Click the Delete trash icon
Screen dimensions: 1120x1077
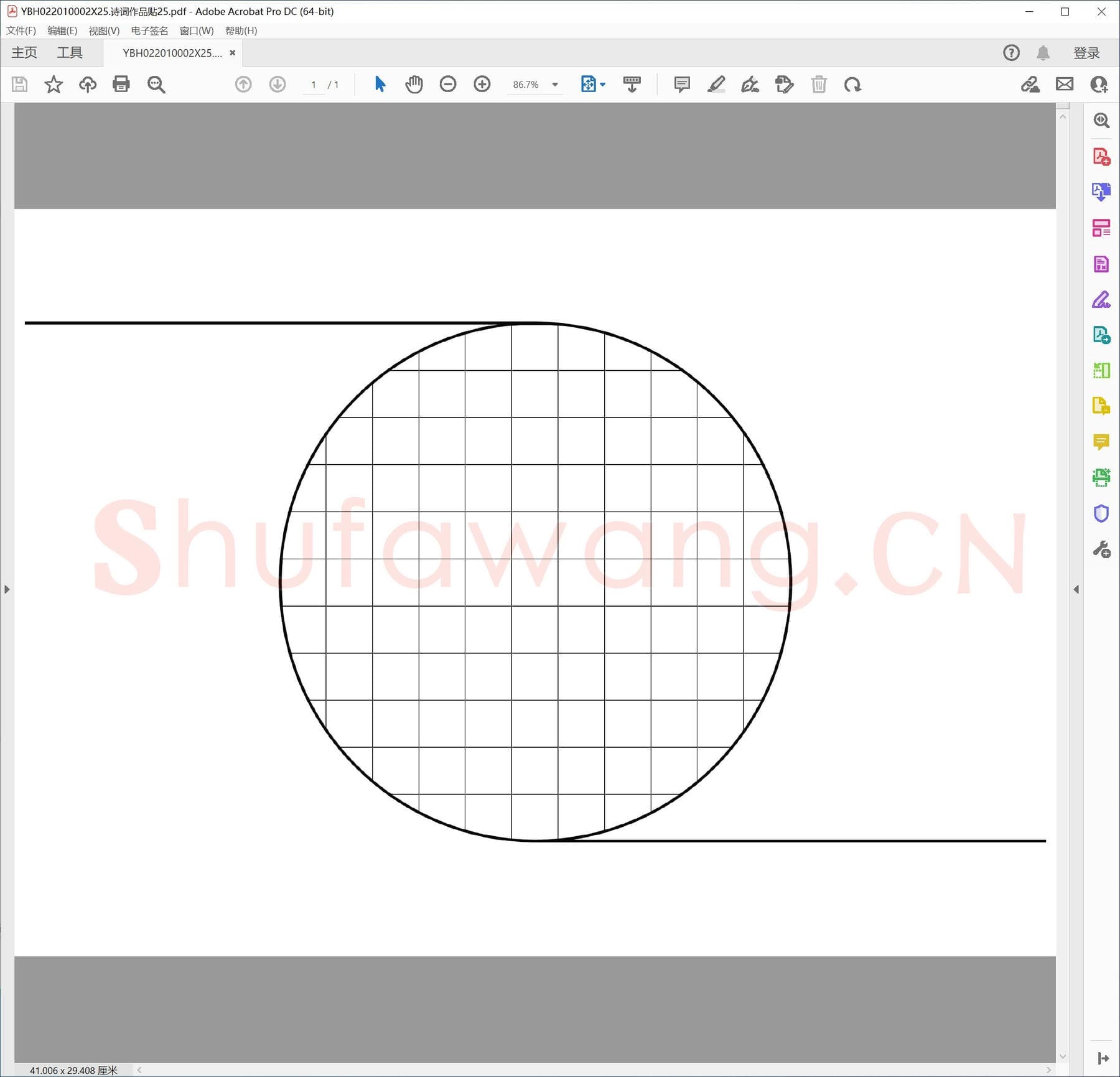tap(819, 85)
